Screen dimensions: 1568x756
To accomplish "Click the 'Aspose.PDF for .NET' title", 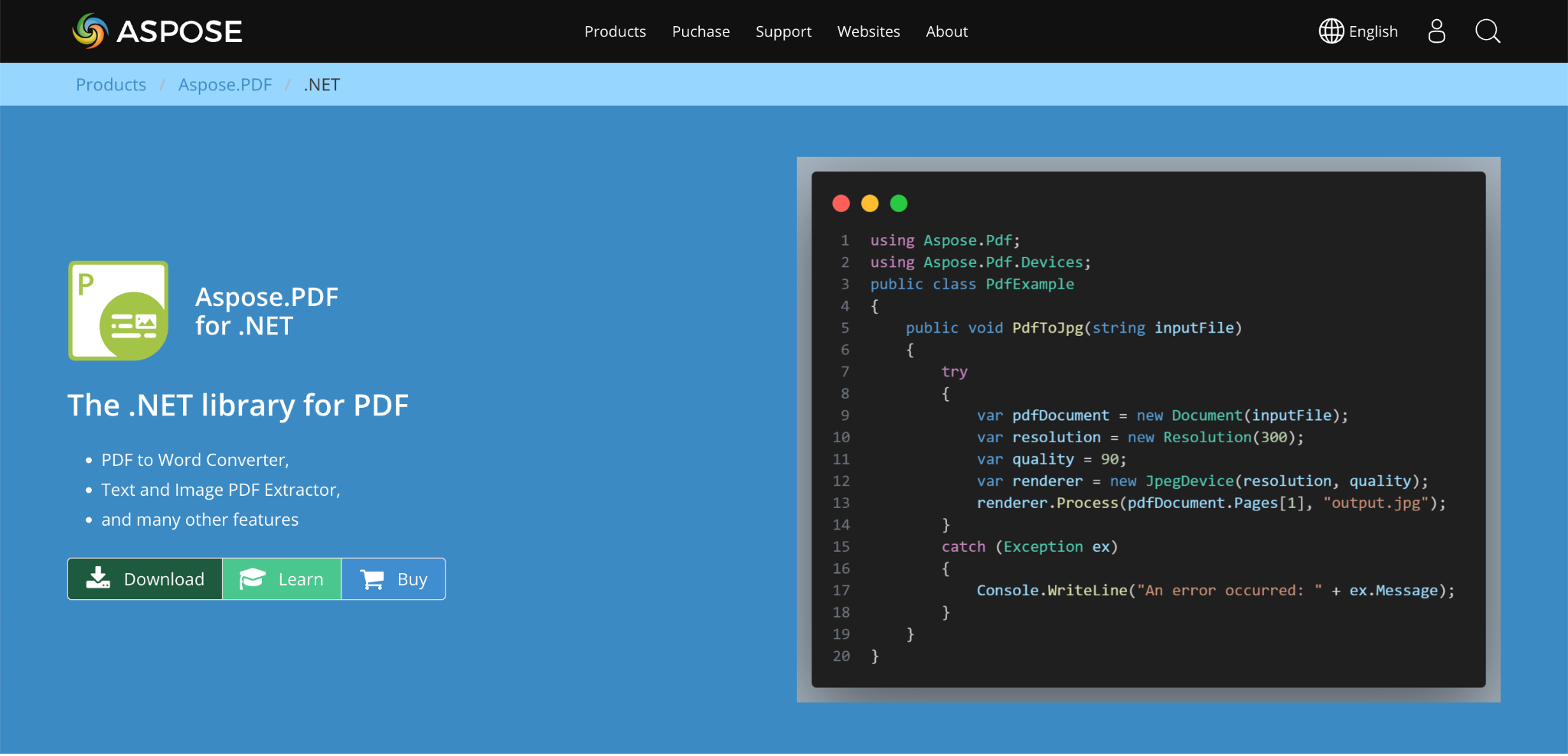I will [x=266, y=311].
